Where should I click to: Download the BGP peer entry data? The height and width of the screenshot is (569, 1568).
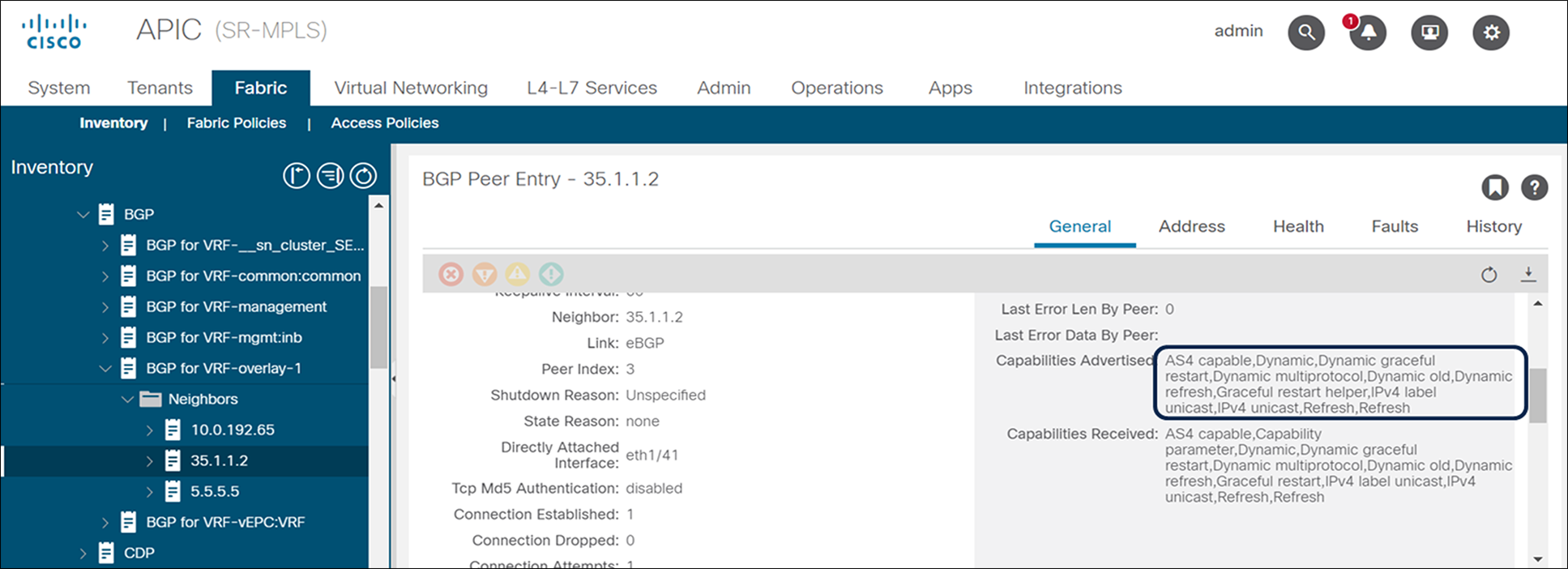(x=1528, y=275)
